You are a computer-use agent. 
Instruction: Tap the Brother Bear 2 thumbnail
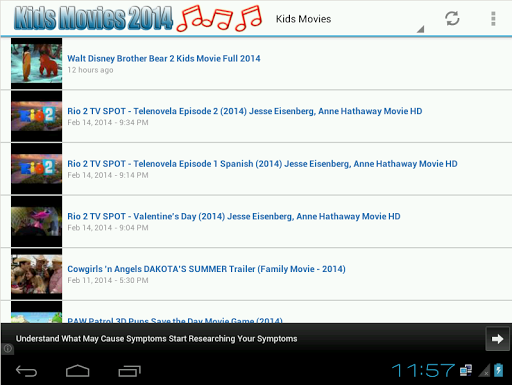click(36, 63)
